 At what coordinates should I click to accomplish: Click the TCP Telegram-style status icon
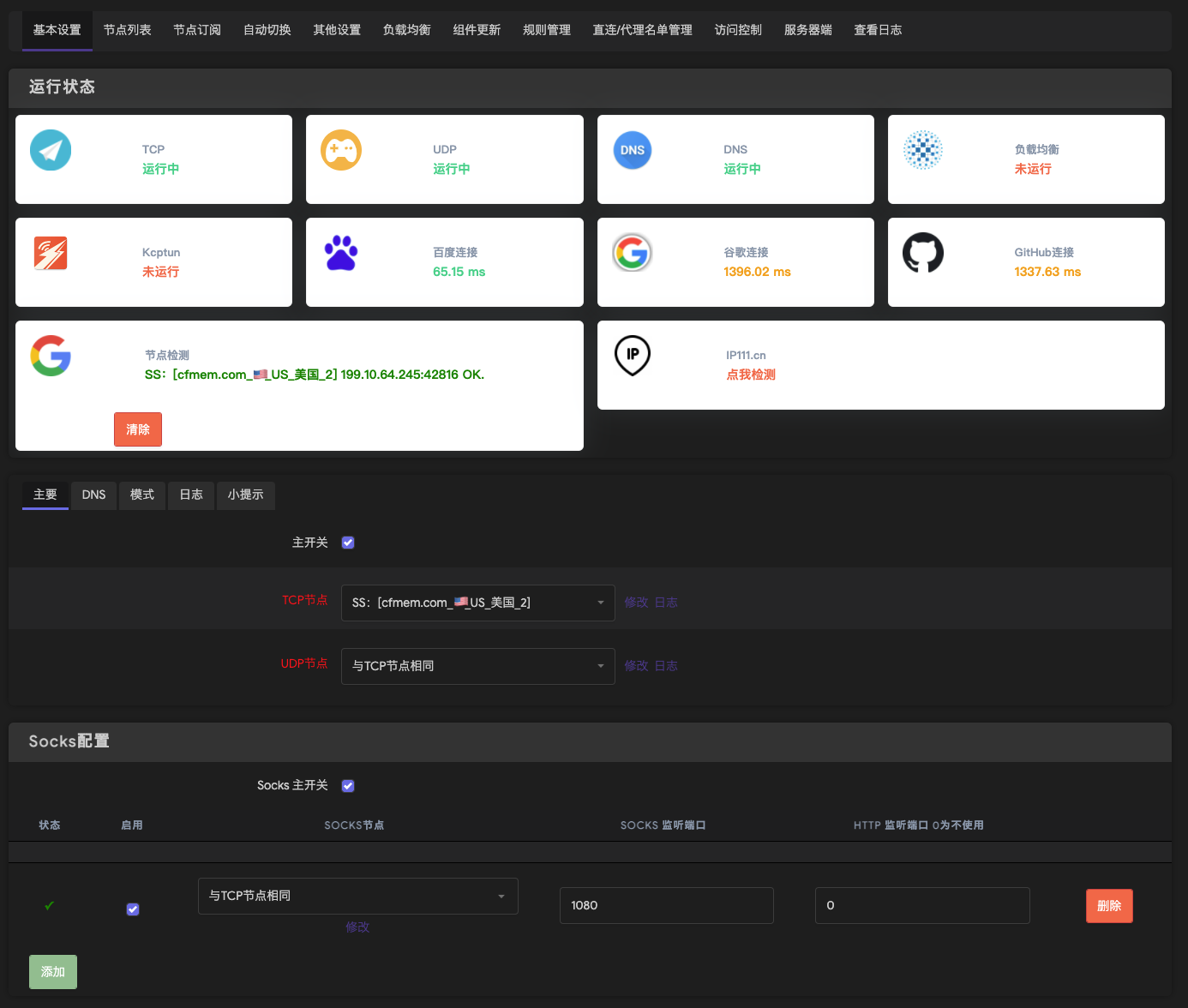[51, 150]
